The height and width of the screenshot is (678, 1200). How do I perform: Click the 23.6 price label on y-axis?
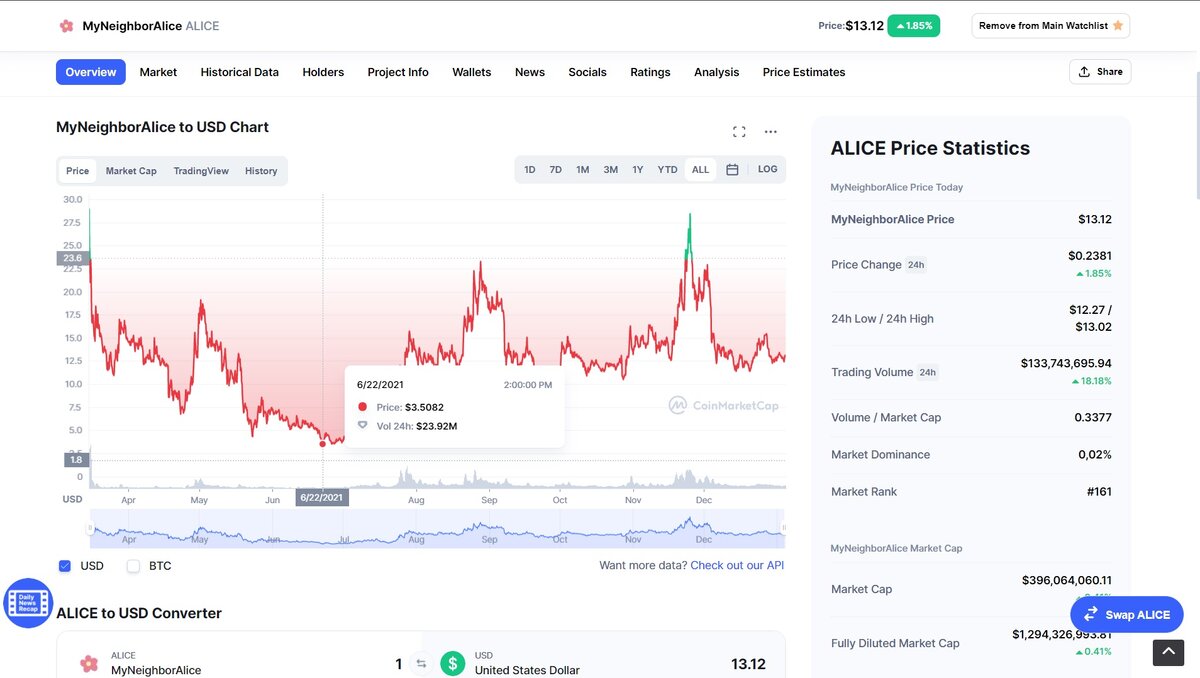[x=72, y=258]
